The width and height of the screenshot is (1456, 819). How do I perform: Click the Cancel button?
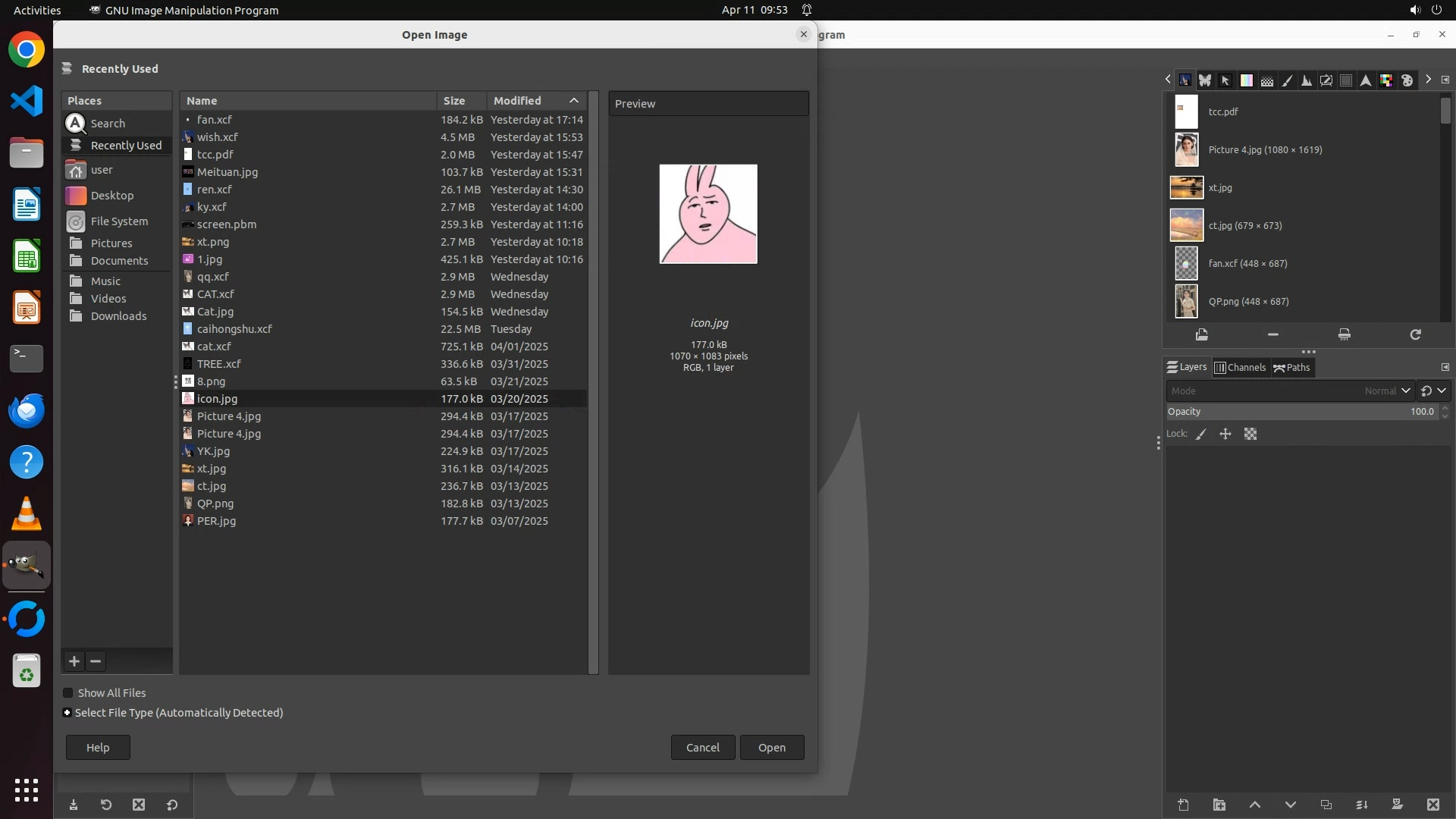[x=702, y=748]
